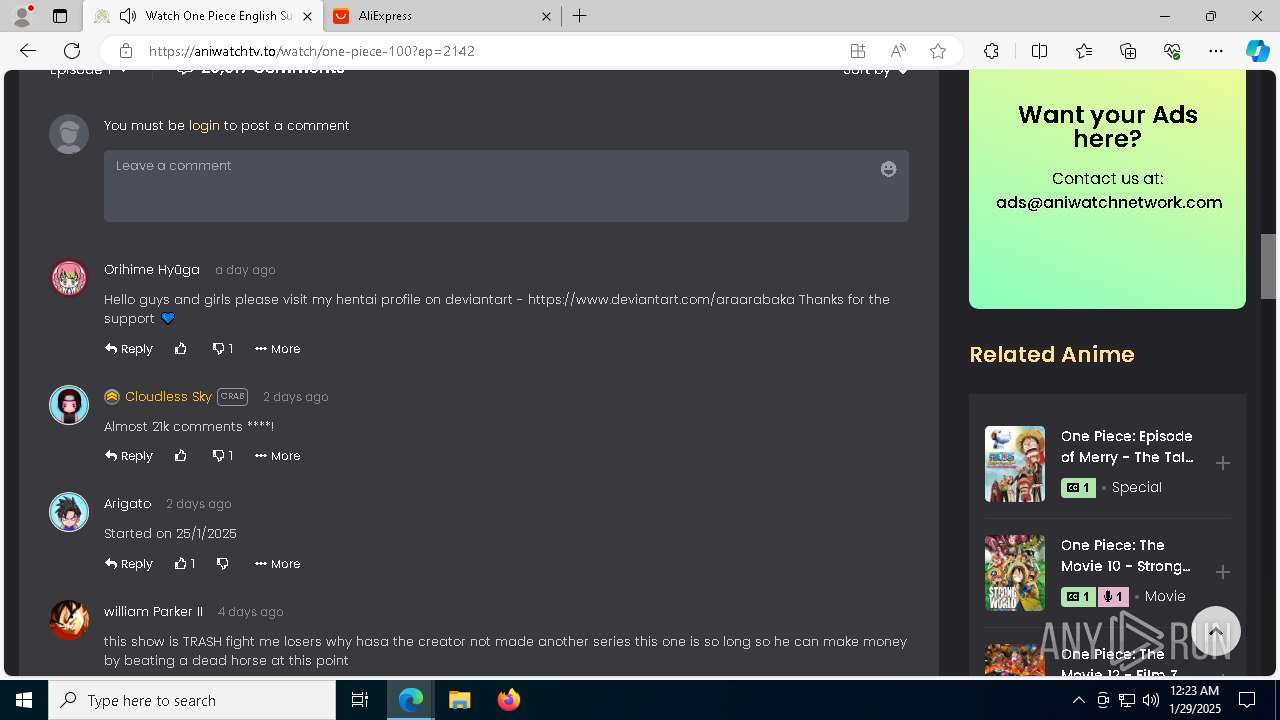View site information lock icon
This screenshot has height=720, width=1280.
click(x=125, y=51)
